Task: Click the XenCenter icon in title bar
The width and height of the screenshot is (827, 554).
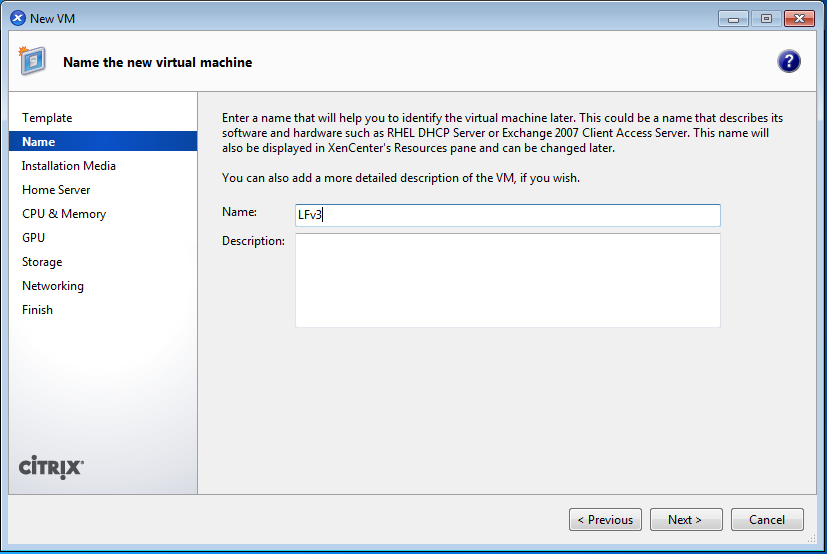Action: (17, 18)
